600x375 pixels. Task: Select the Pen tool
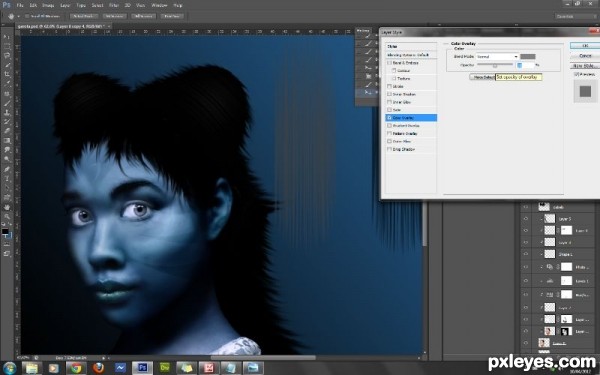[7, 169]
